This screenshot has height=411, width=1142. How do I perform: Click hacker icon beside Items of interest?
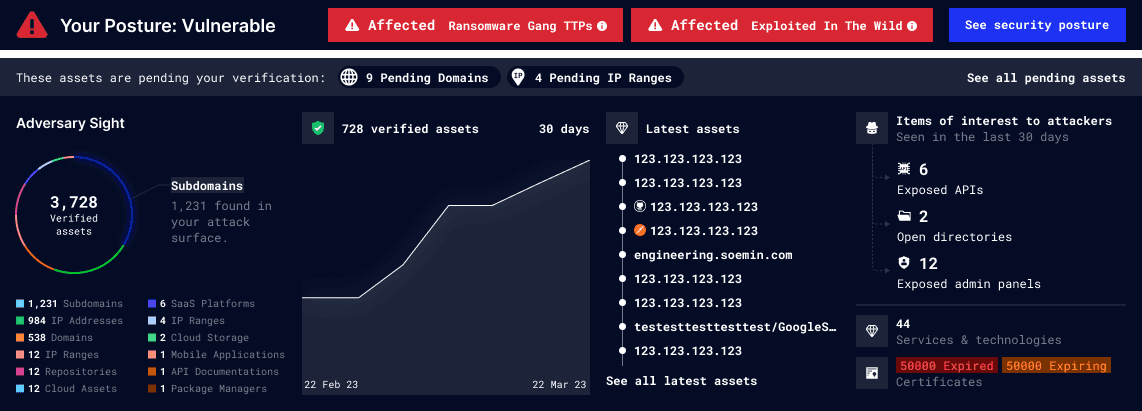coord(871,128)
